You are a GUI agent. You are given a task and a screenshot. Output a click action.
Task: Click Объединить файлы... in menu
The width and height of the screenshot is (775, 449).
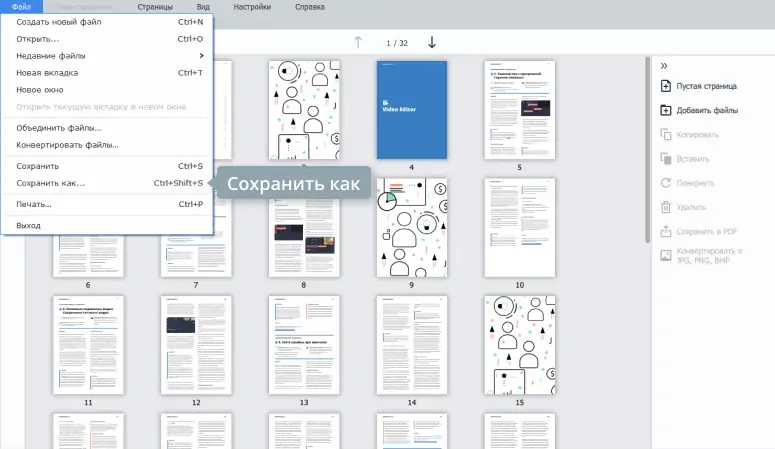point(59,128)
